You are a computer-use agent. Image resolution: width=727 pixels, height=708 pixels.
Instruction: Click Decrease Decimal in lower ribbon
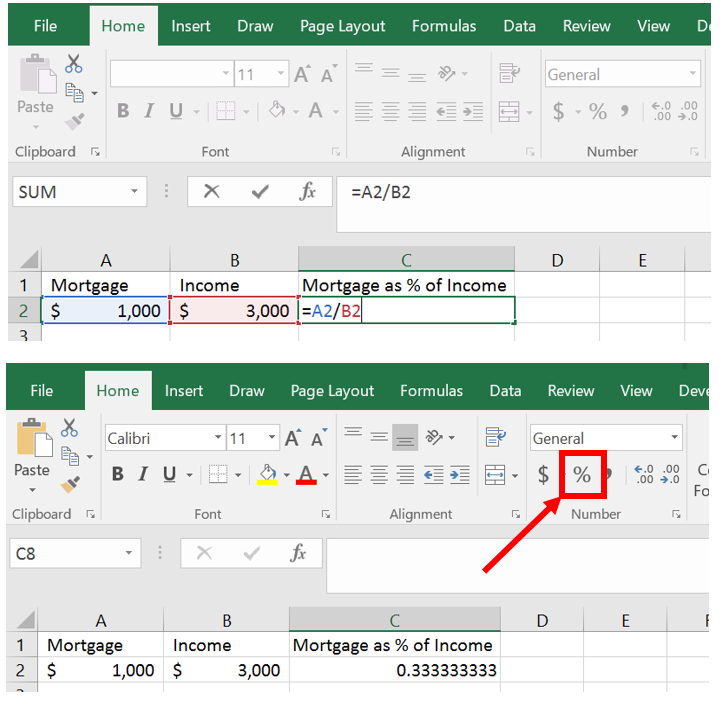pyautogui.click(x=670, y=474)
